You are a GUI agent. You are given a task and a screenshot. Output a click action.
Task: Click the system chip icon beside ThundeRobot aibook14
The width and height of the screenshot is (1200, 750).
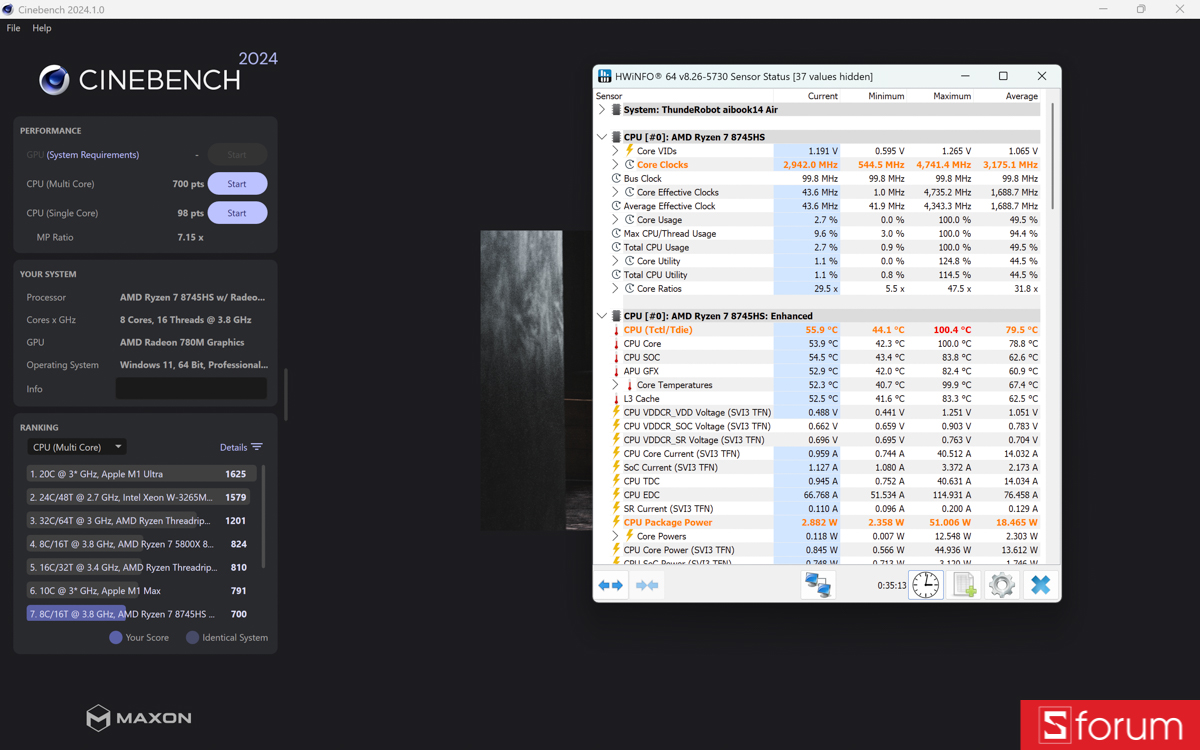click(x=616, y=110)
